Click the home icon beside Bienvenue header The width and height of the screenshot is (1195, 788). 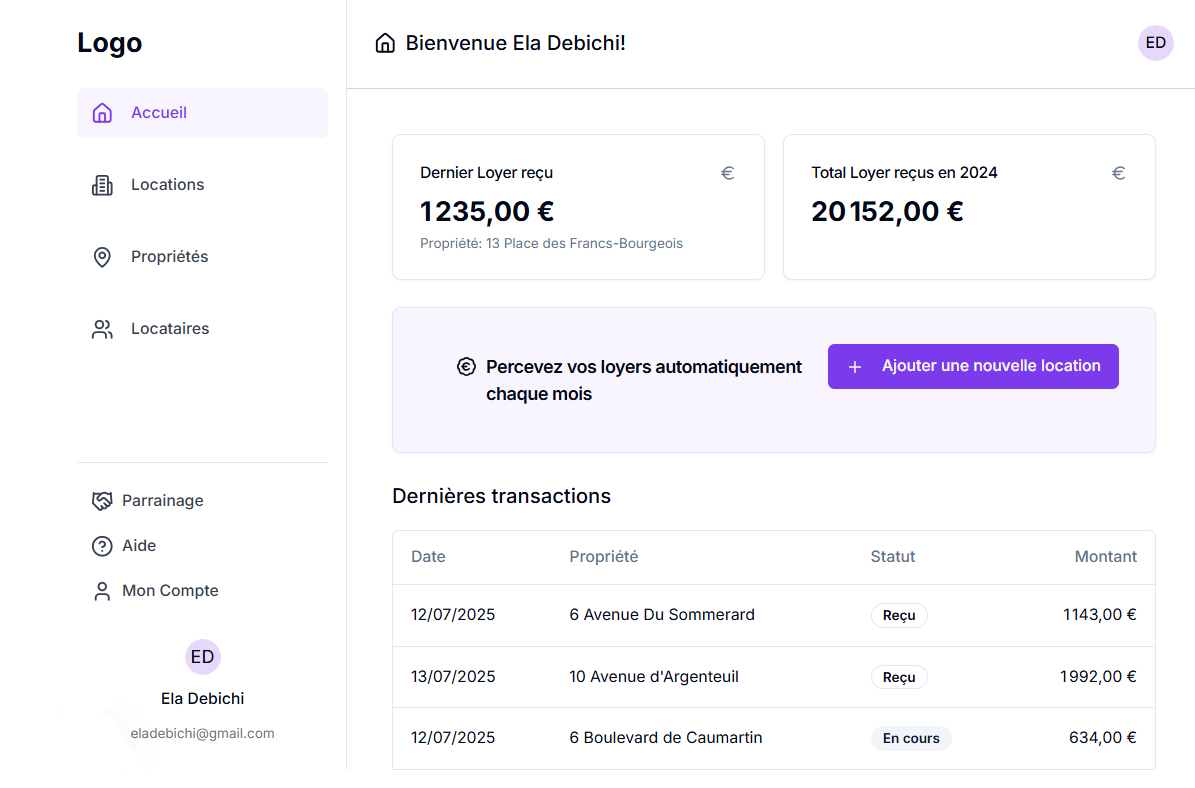click(x=386, y=43)
